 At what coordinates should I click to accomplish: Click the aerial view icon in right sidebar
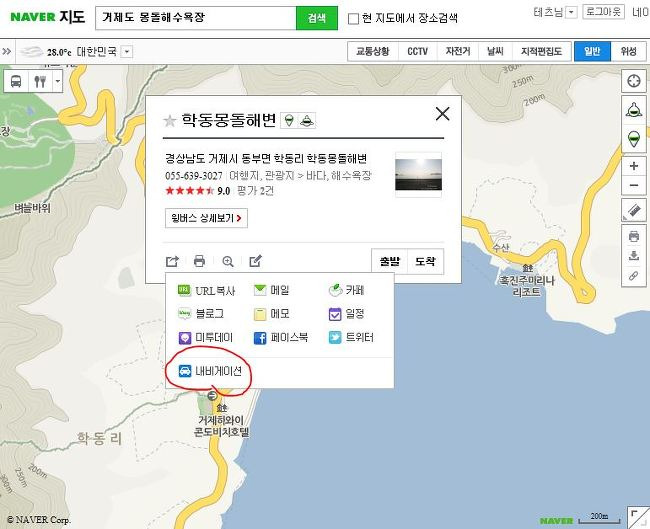pyautogui.click(x=634, y=110)
